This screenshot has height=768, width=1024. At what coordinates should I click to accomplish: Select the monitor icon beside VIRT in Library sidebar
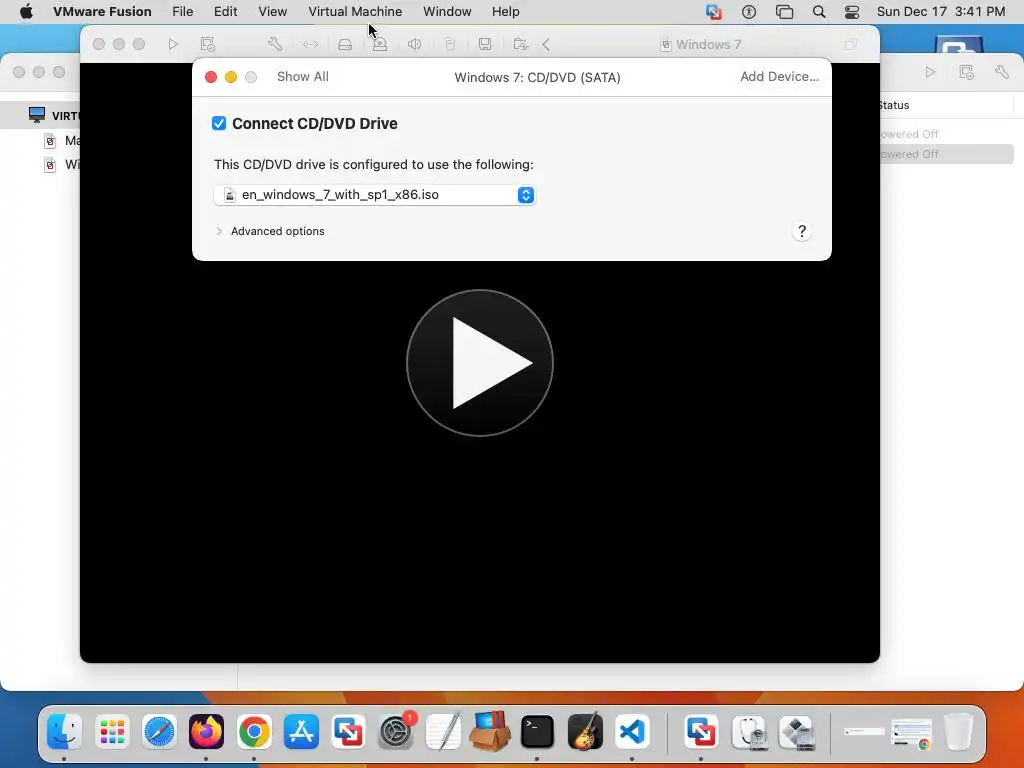pyautogui.click(x=37, y=115)
